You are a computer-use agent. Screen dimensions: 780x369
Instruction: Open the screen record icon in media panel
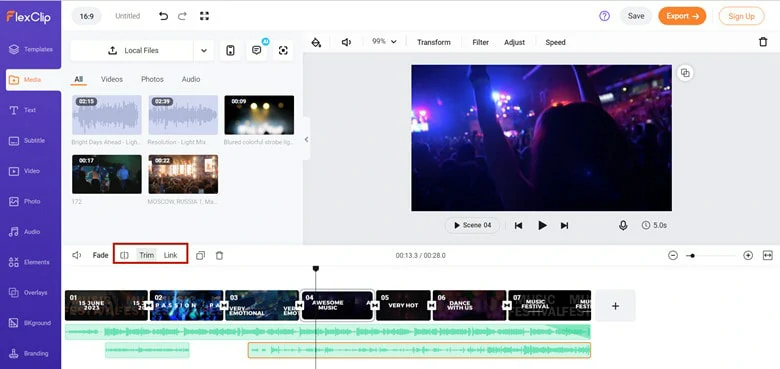tap(283, 50)
